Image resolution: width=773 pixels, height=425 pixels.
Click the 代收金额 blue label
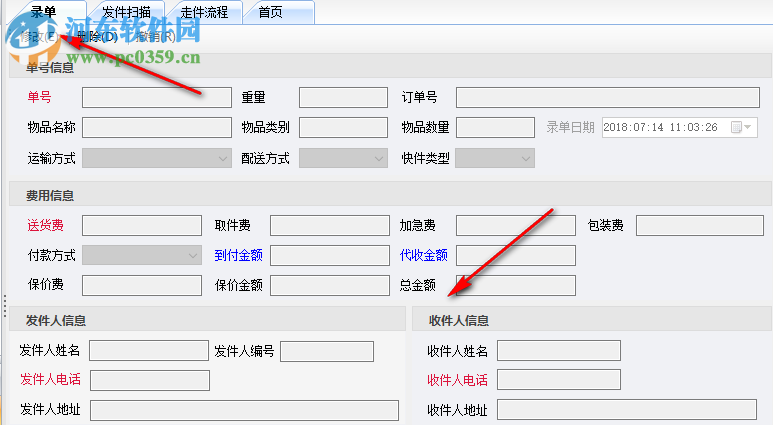click(423, 255)
